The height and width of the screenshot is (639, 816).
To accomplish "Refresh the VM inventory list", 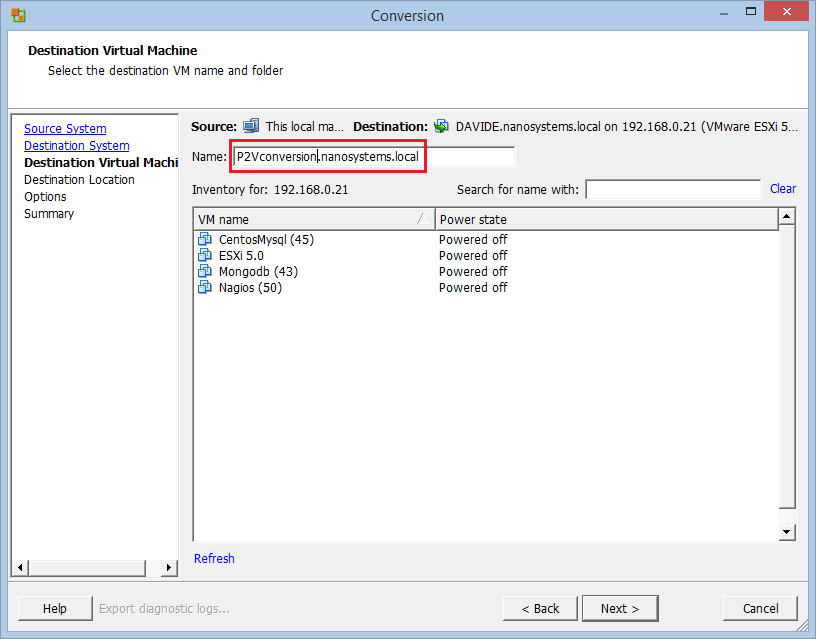I will click(214, 558).
